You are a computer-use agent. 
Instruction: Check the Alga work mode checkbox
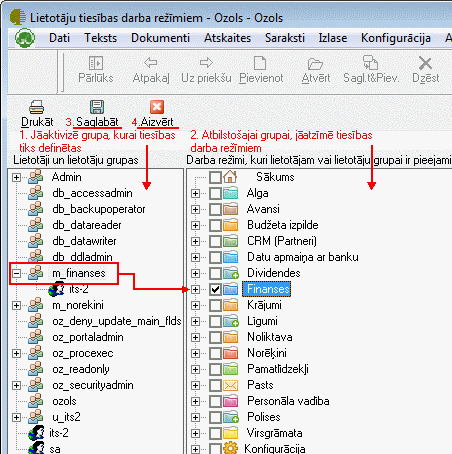click(x=215, y=193)
